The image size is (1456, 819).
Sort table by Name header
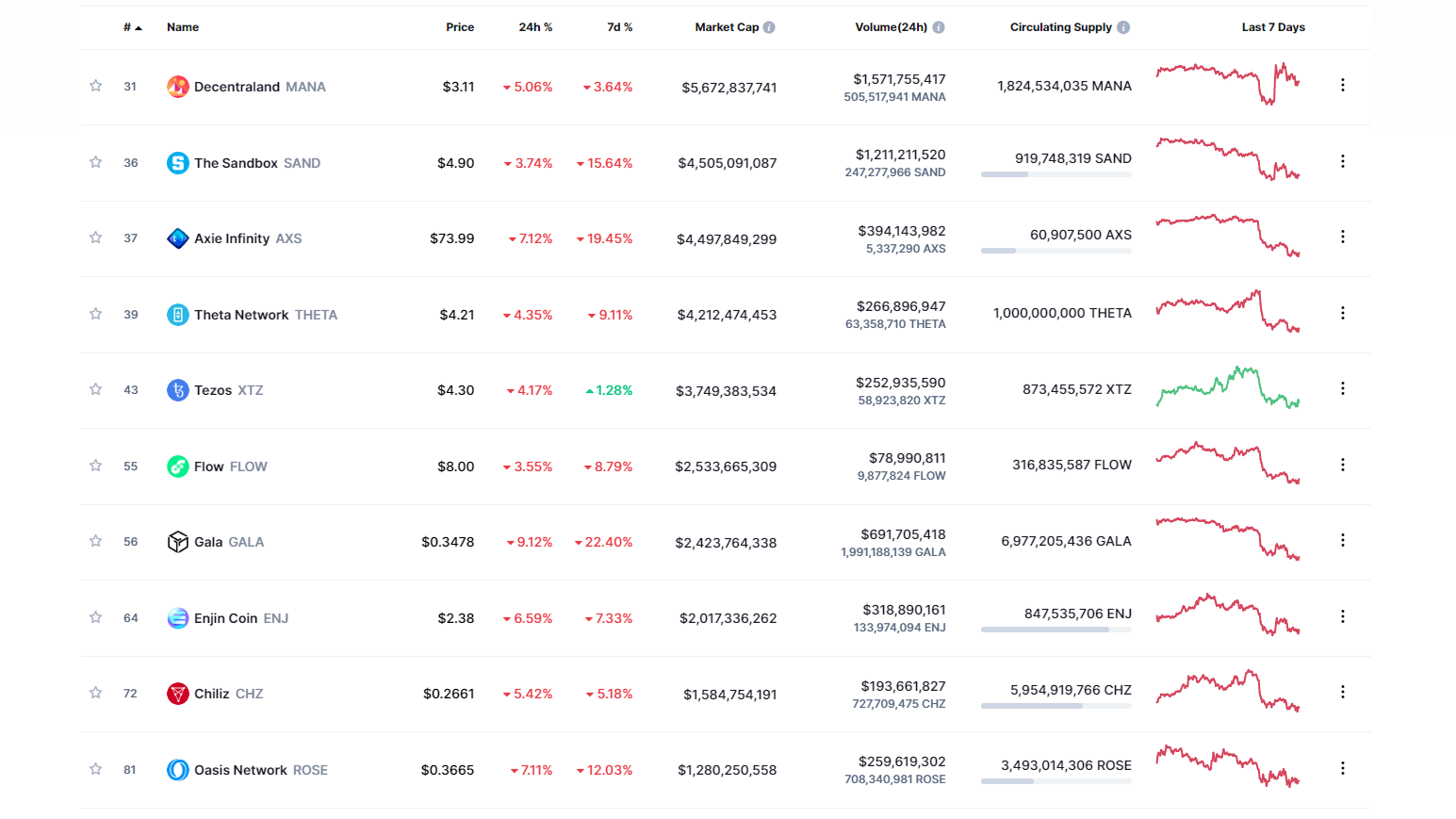183,27
